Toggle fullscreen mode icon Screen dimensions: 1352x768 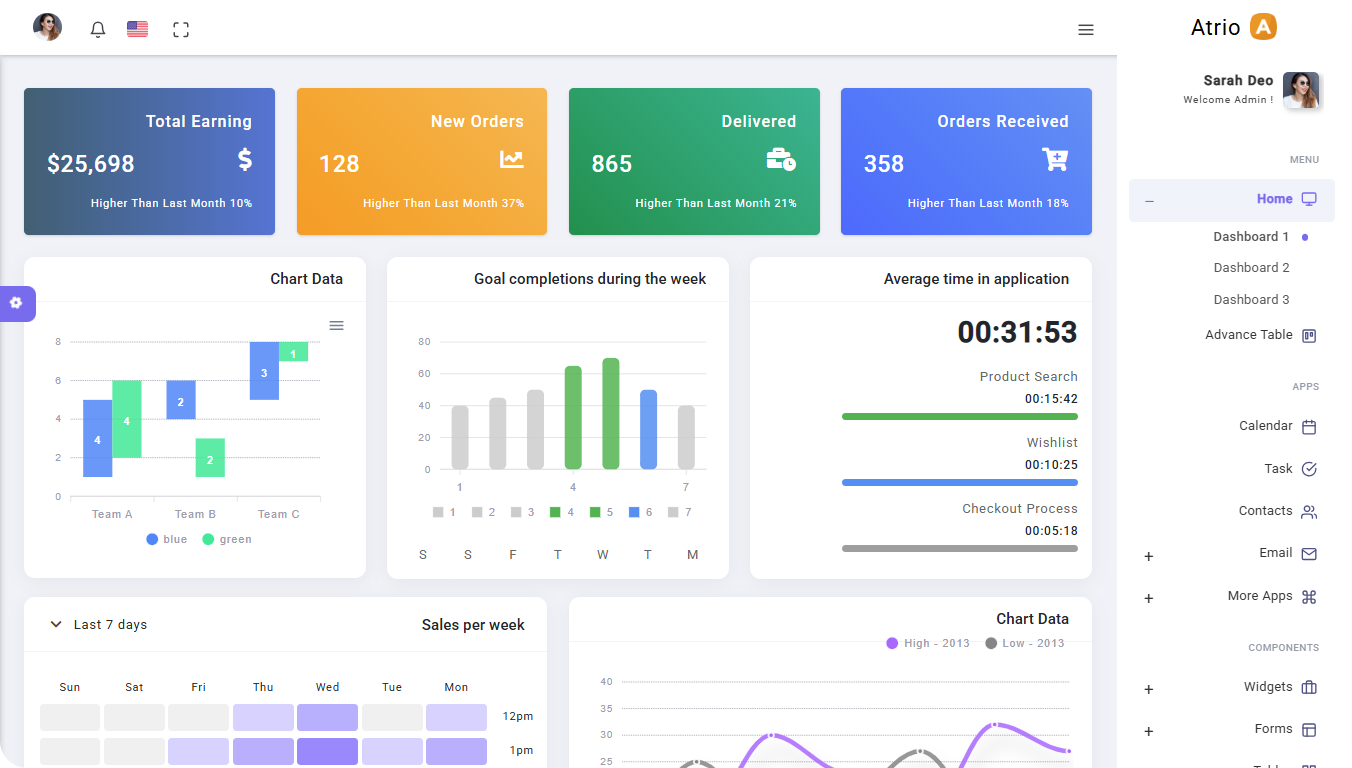pyautogui.click(x=181, y=30)
